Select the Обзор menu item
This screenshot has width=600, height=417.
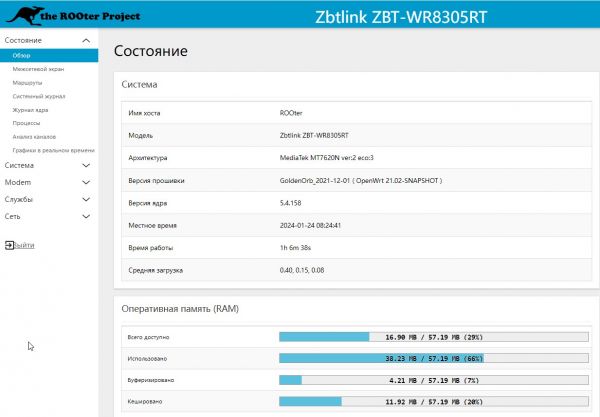click(x=49, y=55)
